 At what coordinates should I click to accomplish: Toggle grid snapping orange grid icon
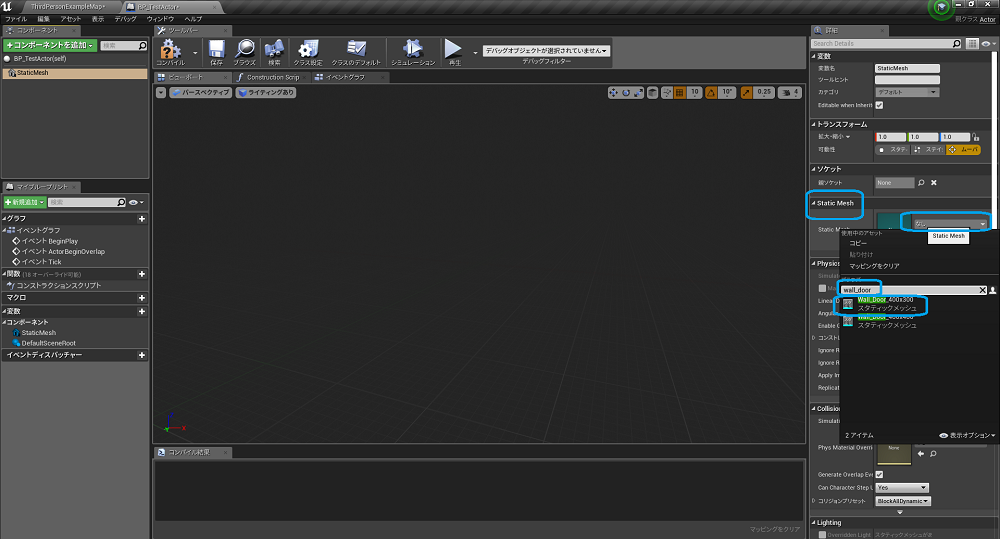[680, 92]
